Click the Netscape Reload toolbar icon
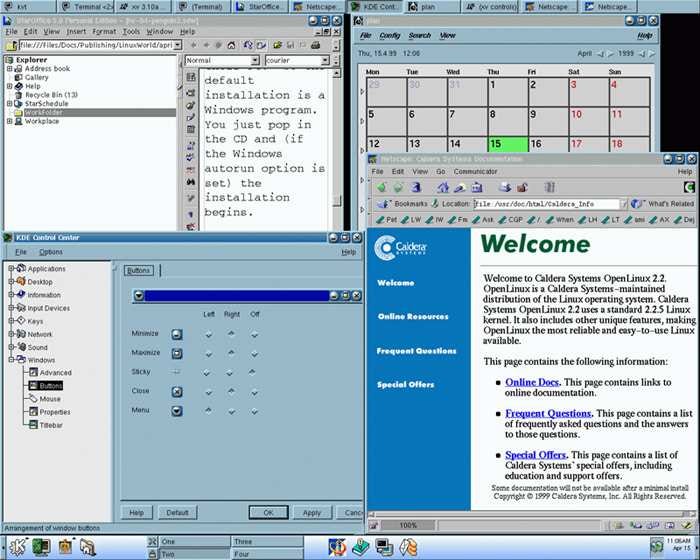Viewport: 700px width, 560px height. [416, 187]
